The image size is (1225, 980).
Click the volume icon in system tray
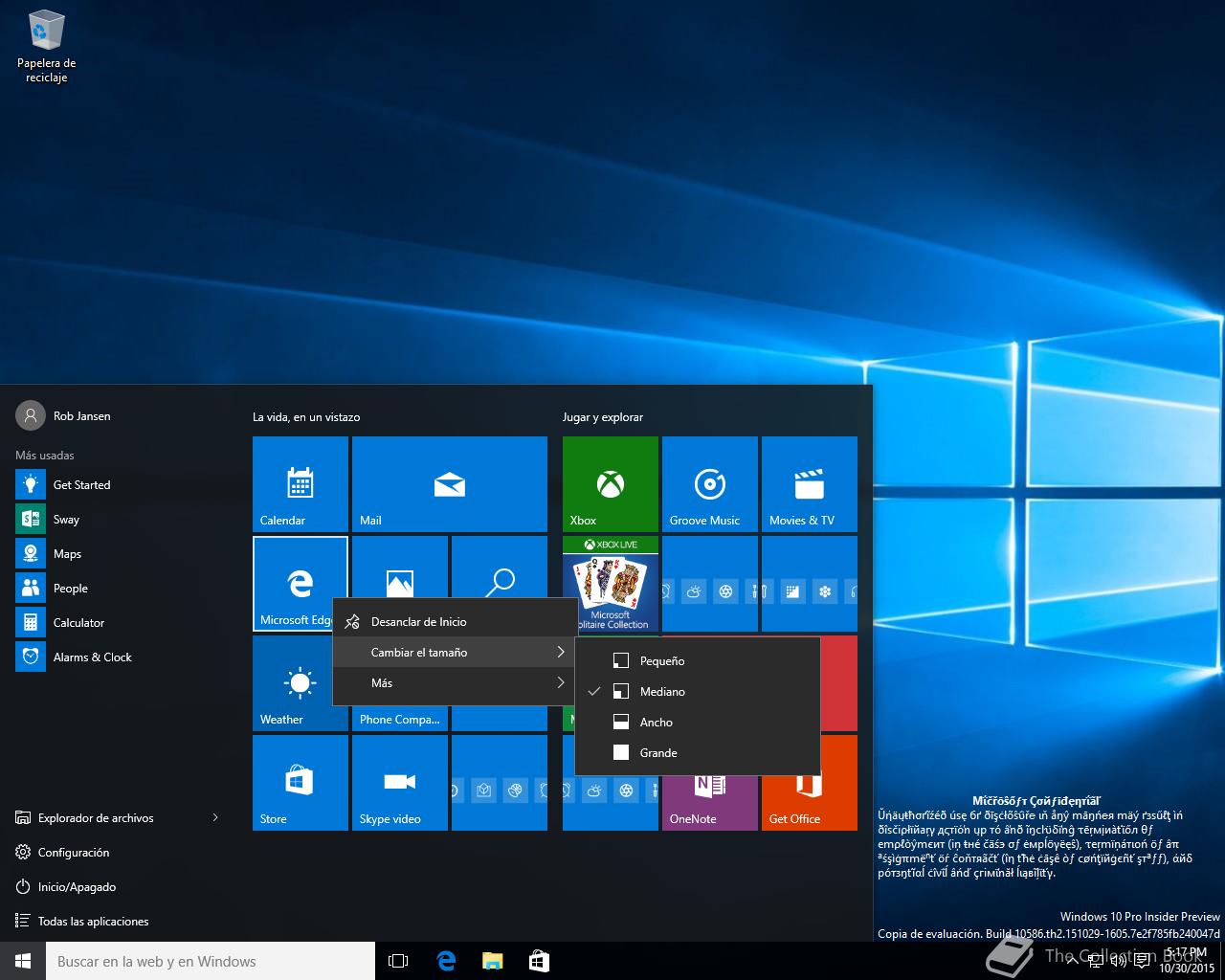[1118, 961]
